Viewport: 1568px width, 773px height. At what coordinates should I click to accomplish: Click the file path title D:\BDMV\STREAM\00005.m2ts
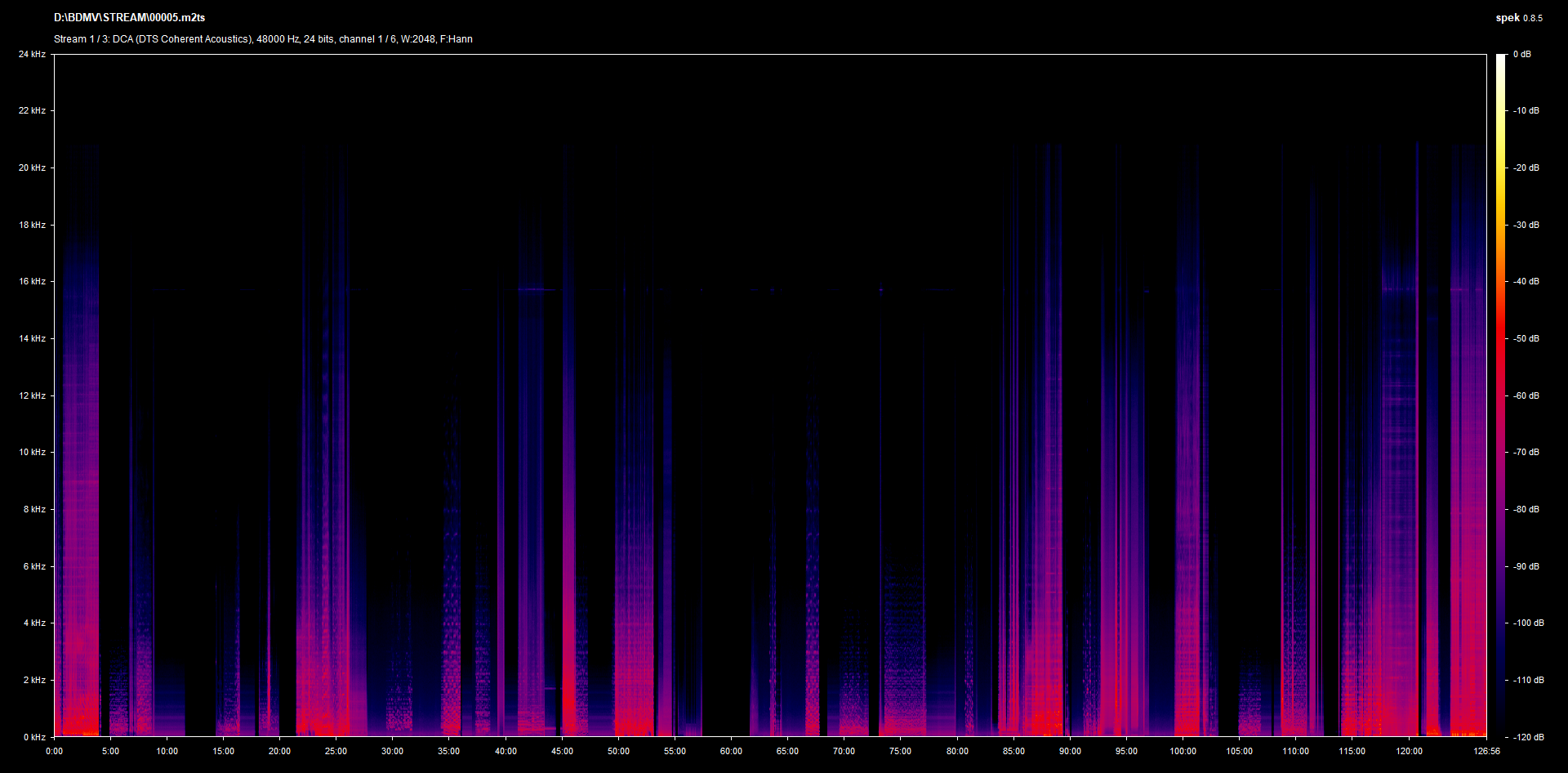[129, 17]
